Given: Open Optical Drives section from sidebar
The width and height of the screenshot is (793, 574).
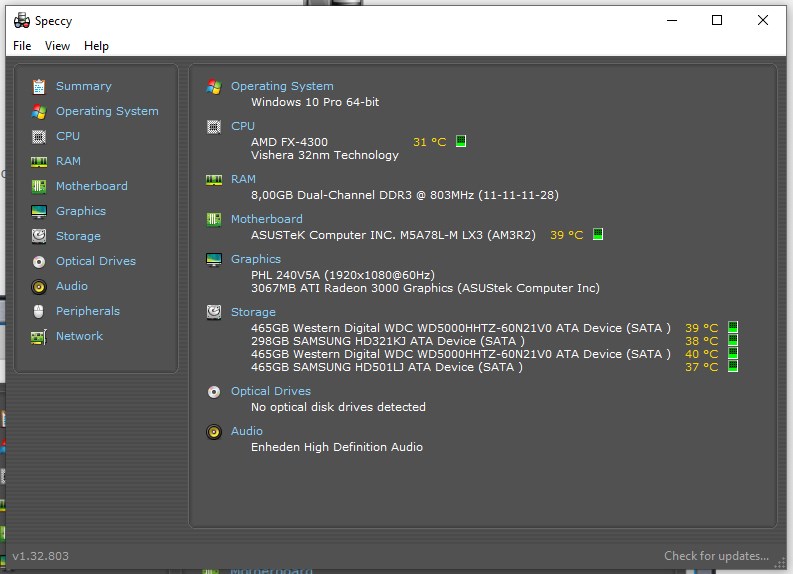Looking at the screenshot, I should pos(96,261).
